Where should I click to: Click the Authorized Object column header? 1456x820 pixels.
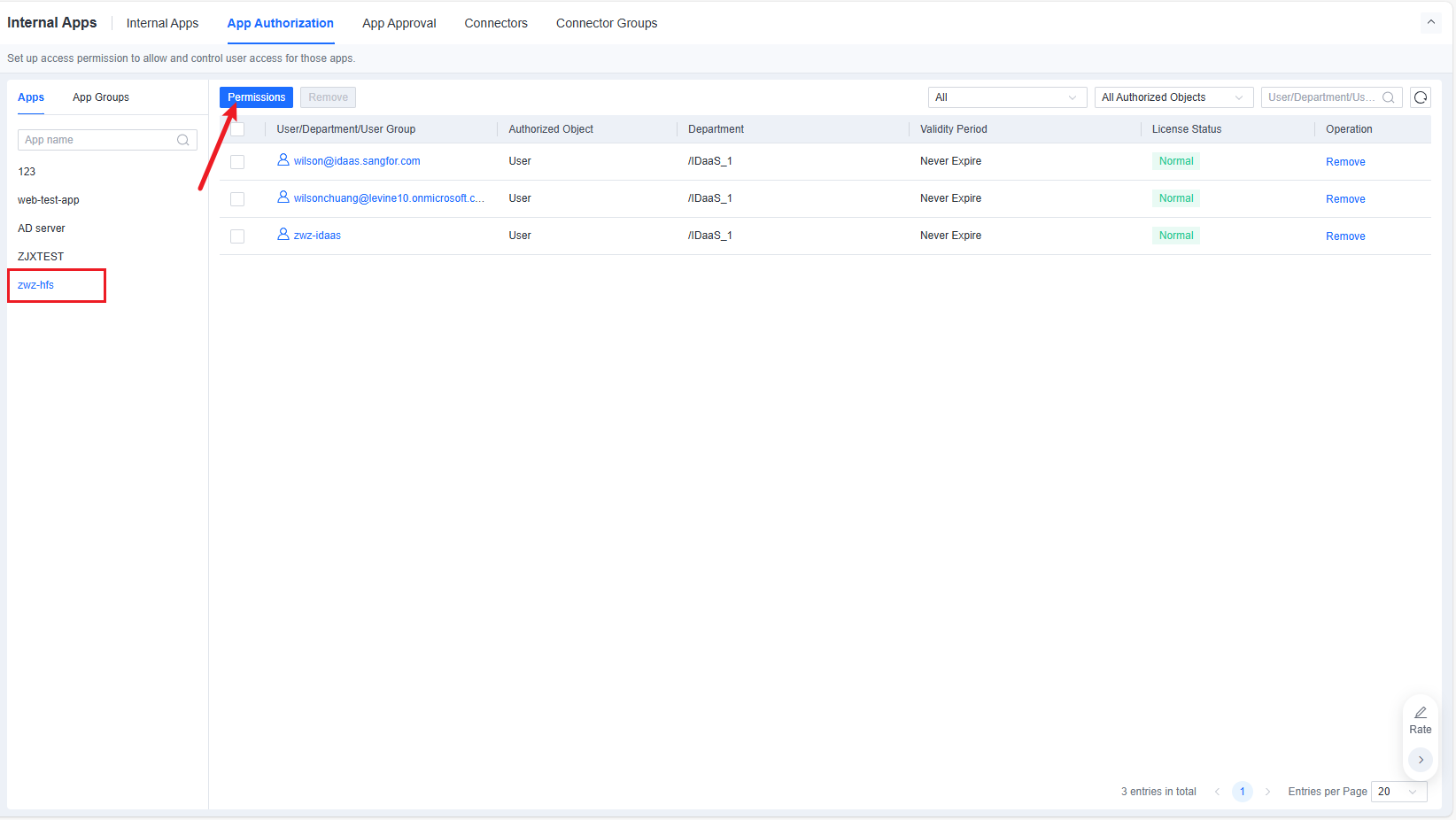click(551, 129)
